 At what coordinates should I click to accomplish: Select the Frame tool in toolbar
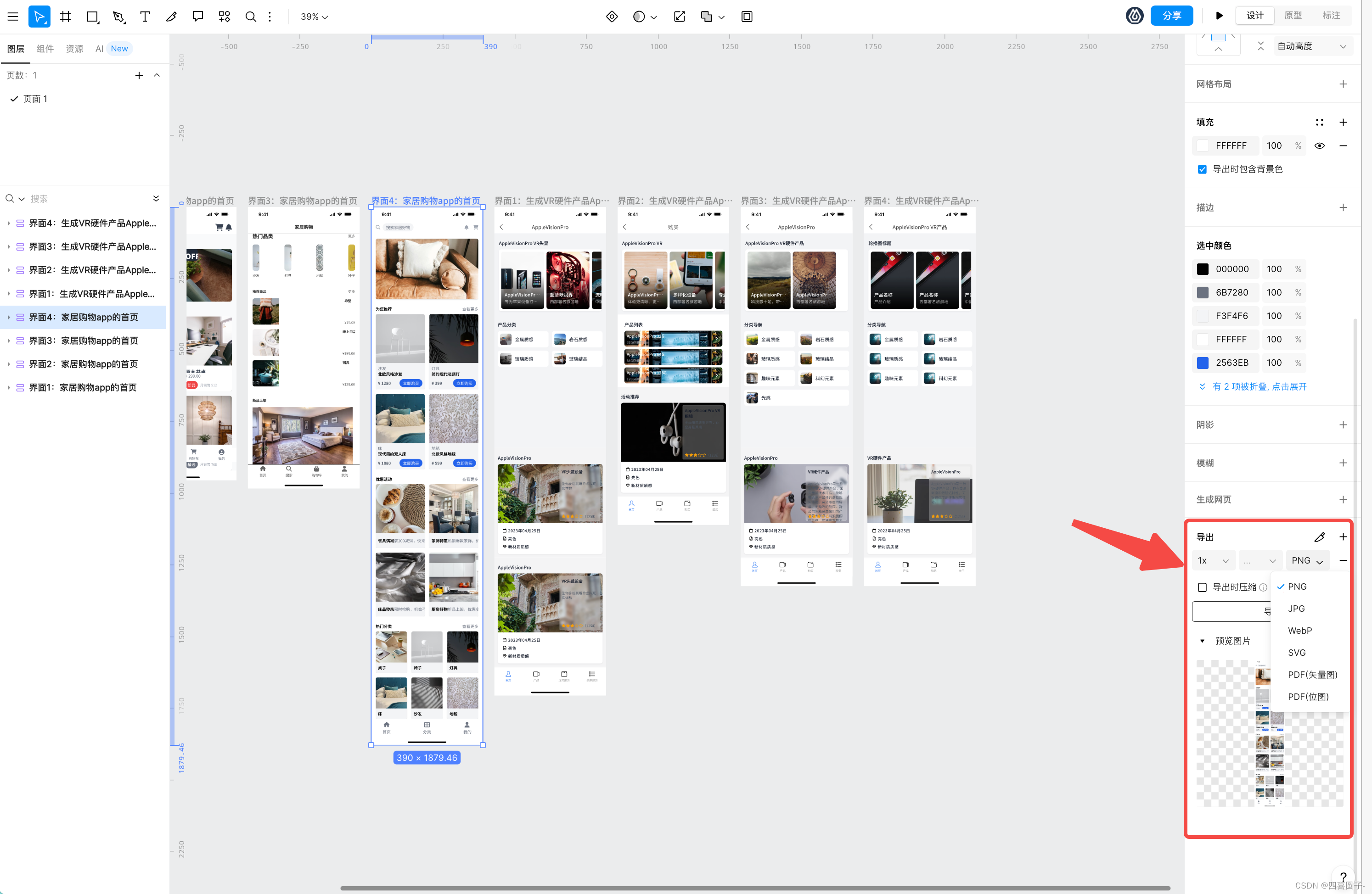[x=66, y=16]
